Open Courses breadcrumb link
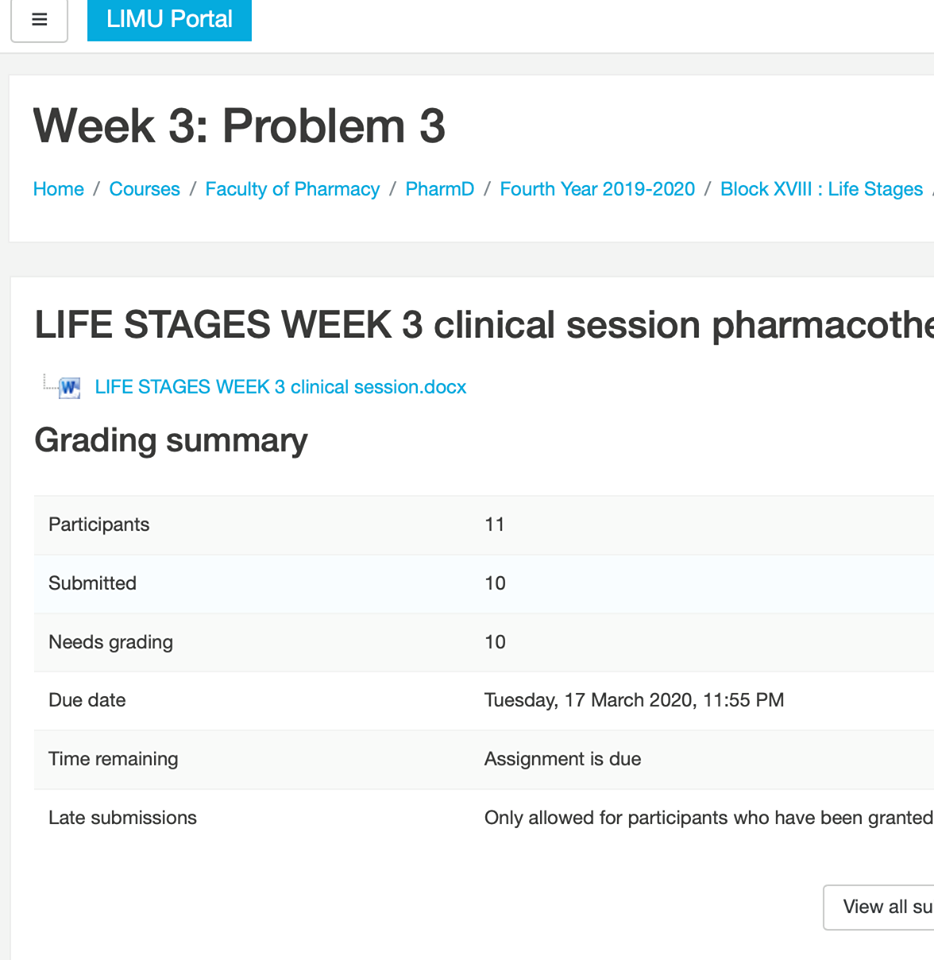934x960 pixels. [144, 189]
